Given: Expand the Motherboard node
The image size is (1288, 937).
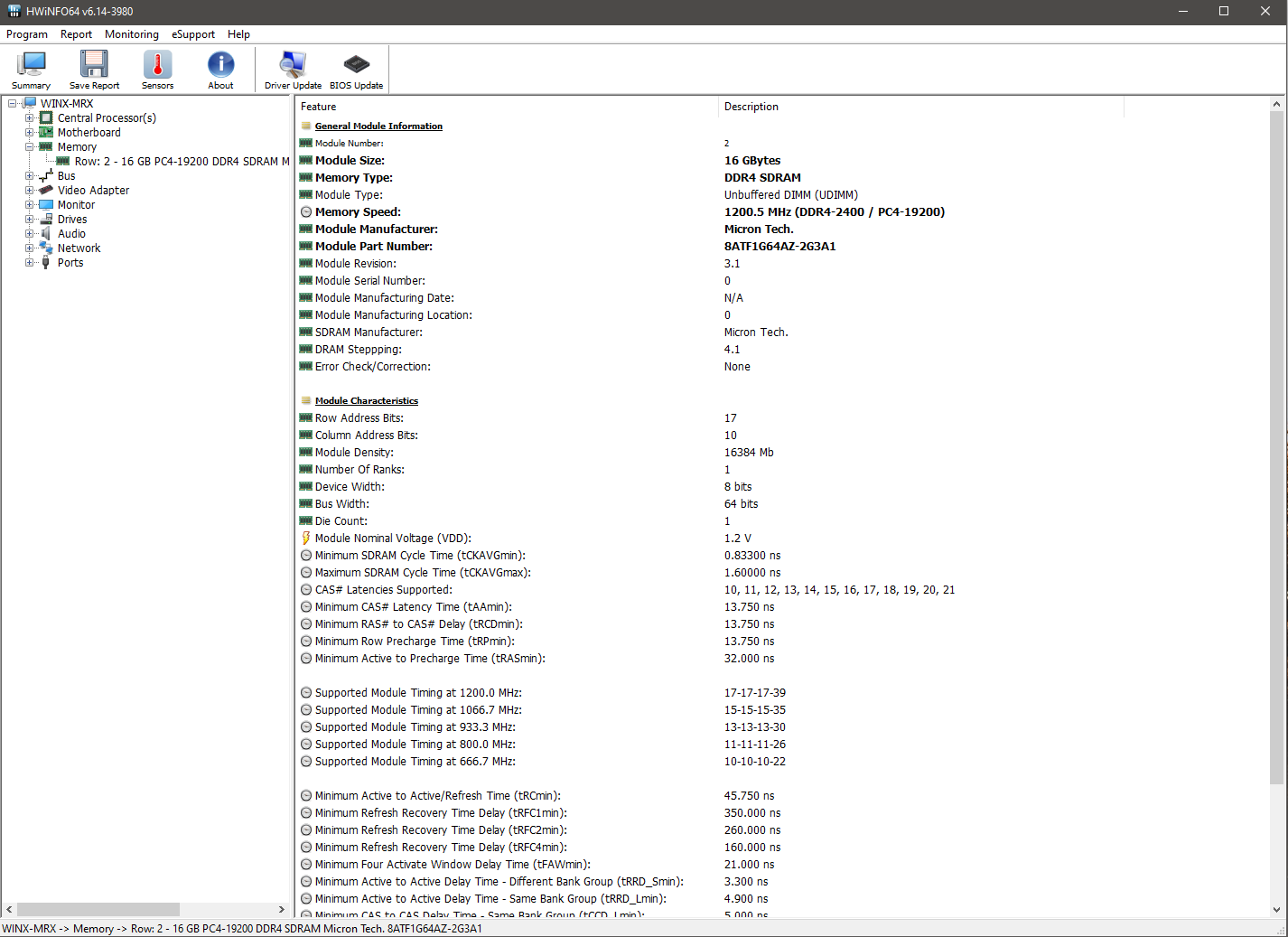Looking at the screenshot, I should (29, 132).
